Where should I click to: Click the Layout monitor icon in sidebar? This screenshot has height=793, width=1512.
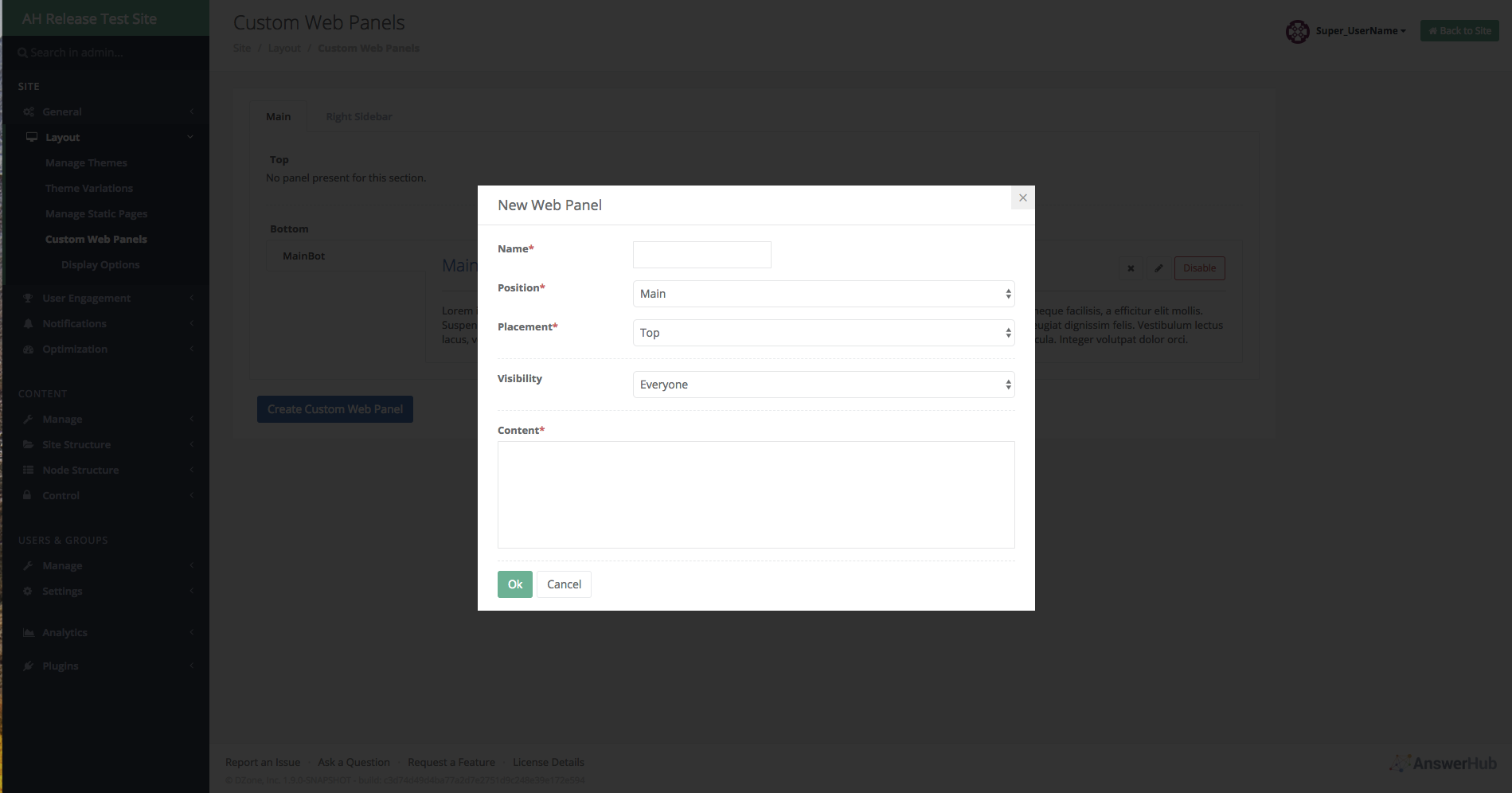32,137
